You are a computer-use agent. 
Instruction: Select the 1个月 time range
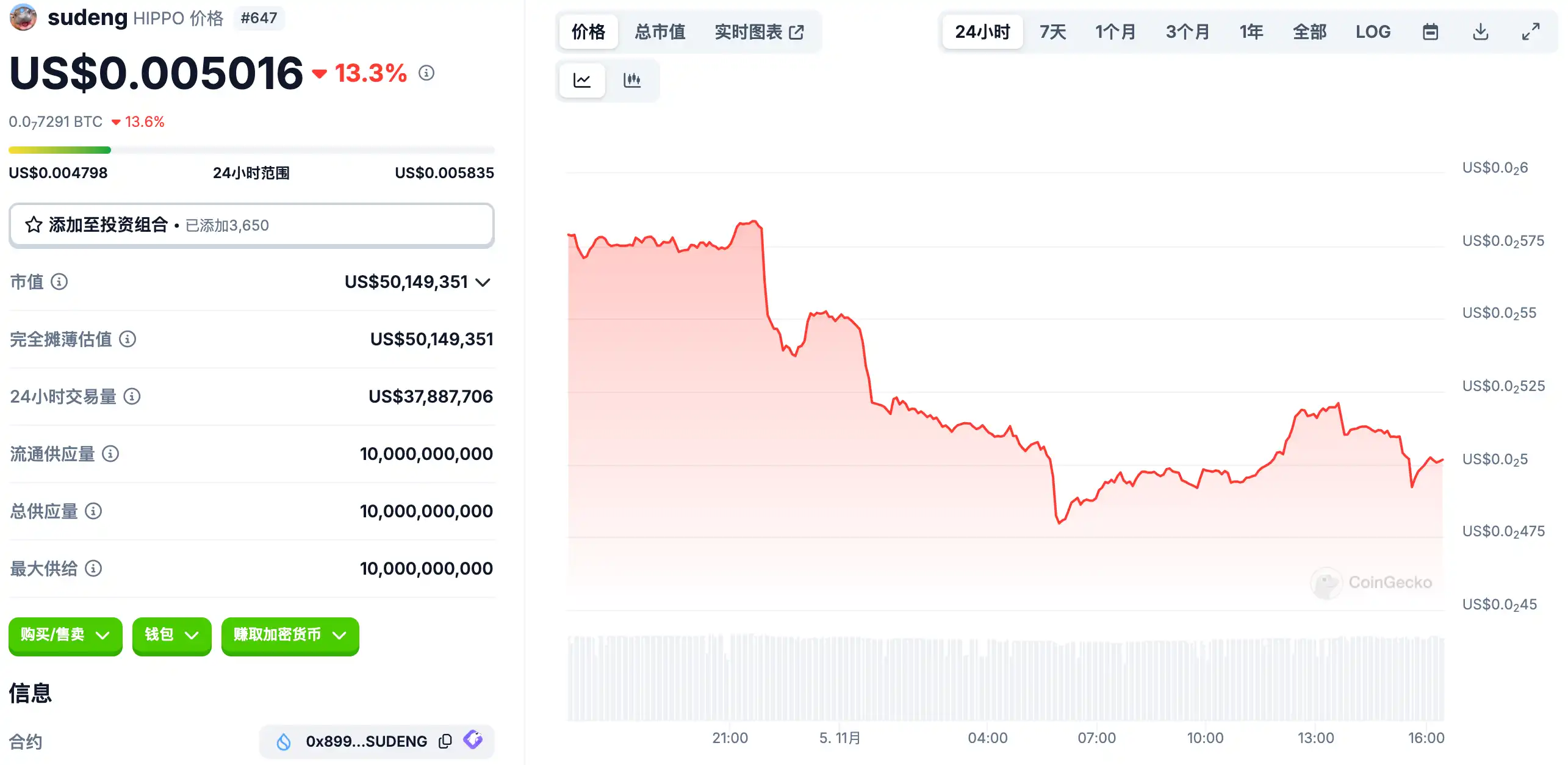coord(1115,32)
